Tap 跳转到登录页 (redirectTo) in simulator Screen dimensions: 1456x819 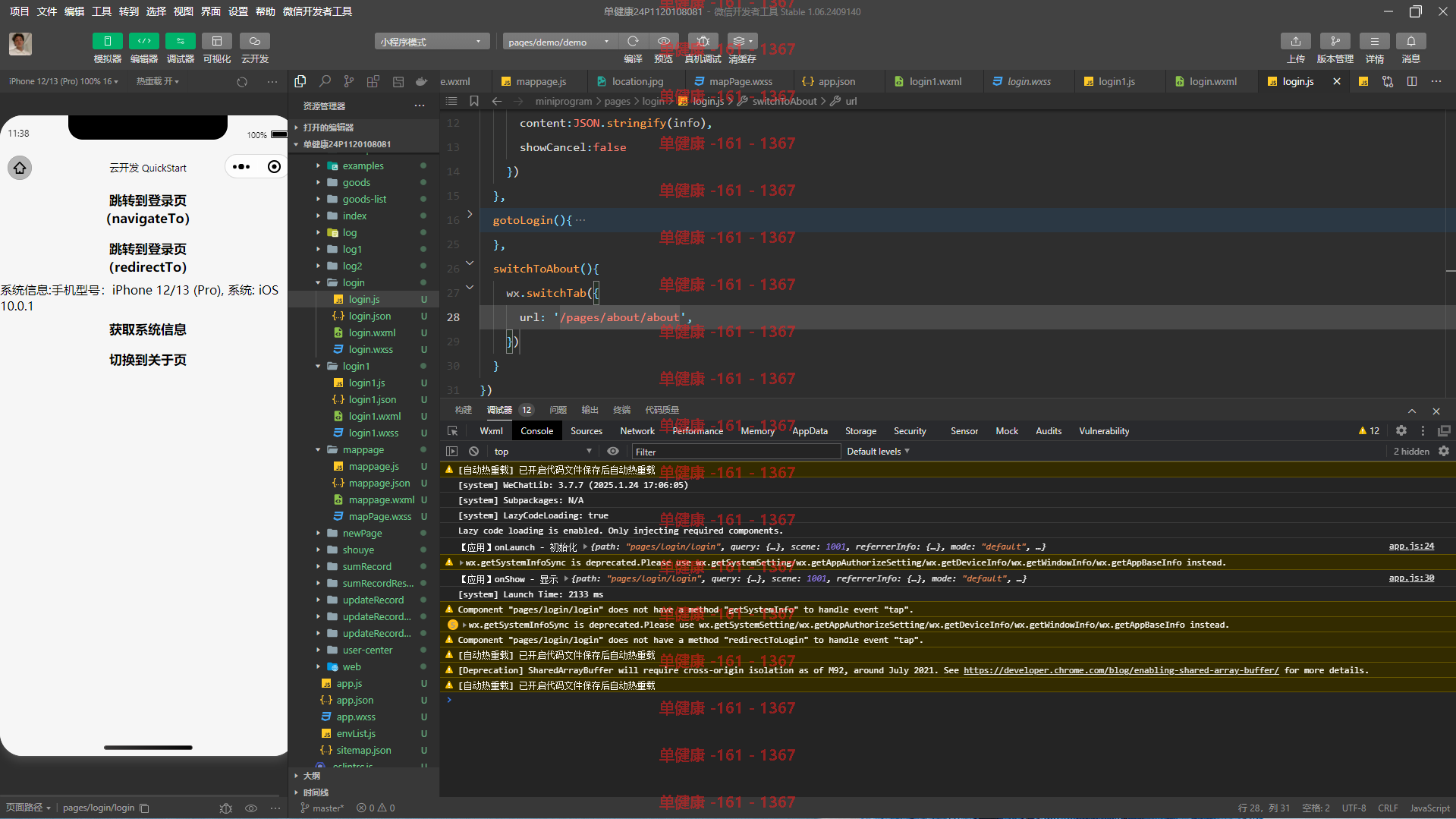[x=148, y=258]
